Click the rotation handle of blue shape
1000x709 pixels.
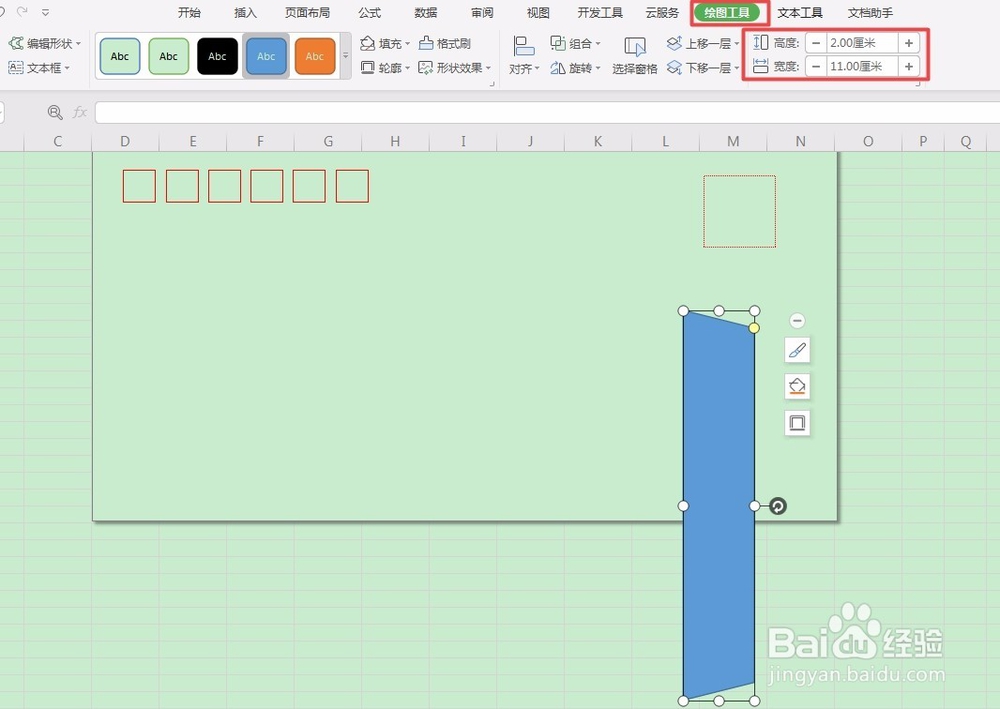[777, 506]
